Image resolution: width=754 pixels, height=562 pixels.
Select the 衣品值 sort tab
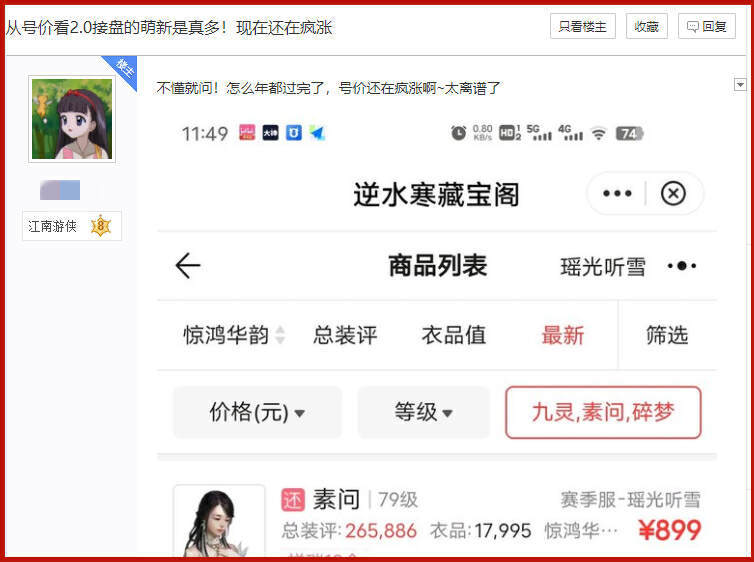click(453, 335)
